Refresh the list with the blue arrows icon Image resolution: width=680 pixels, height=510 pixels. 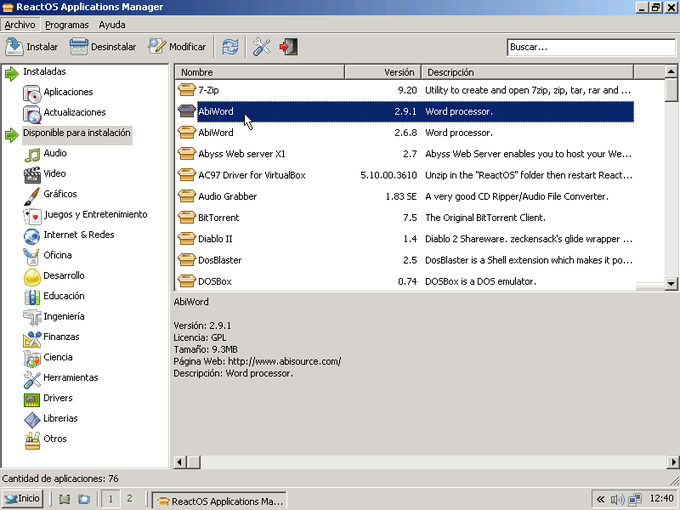pos(230,47)
